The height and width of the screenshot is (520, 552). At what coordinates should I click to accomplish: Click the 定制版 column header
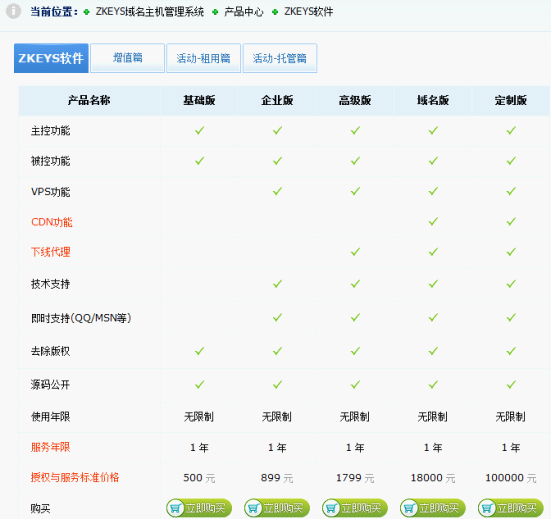coord(511,100)
